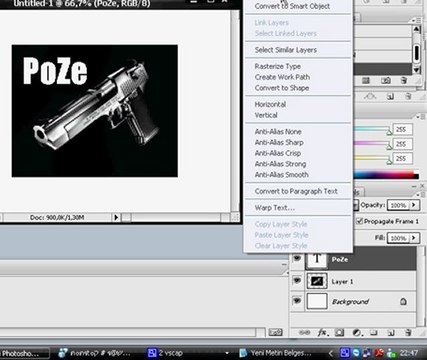Set text orientation to Horizontal
The width and height of the screenshot is (427, 360).
pyautogui.click(x=270, y=104)
